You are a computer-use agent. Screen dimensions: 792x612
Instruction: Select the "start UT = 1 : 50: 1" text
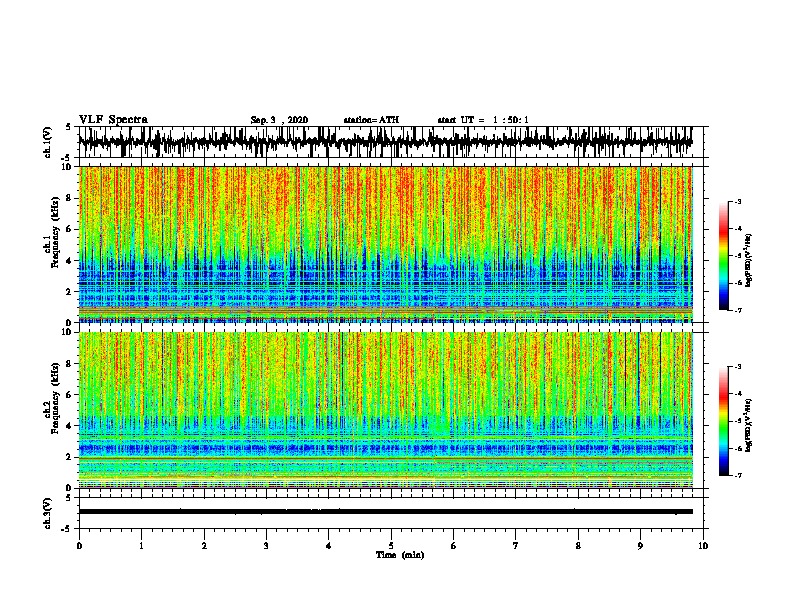[483, 120]
